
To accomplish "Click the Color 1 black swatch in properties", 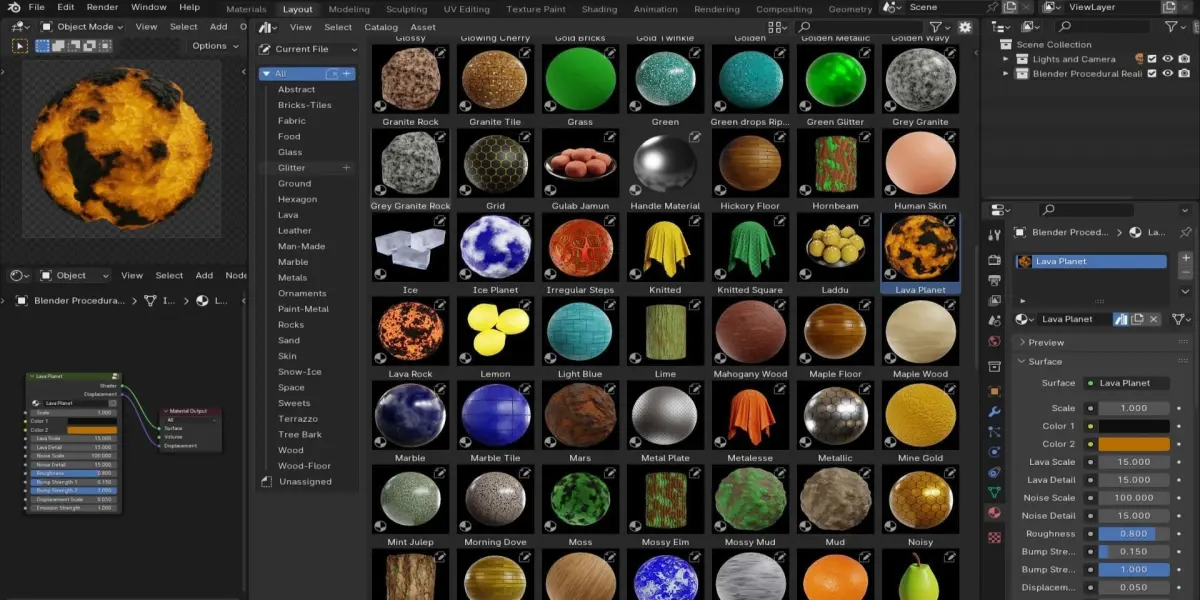I will point(1134,426).
